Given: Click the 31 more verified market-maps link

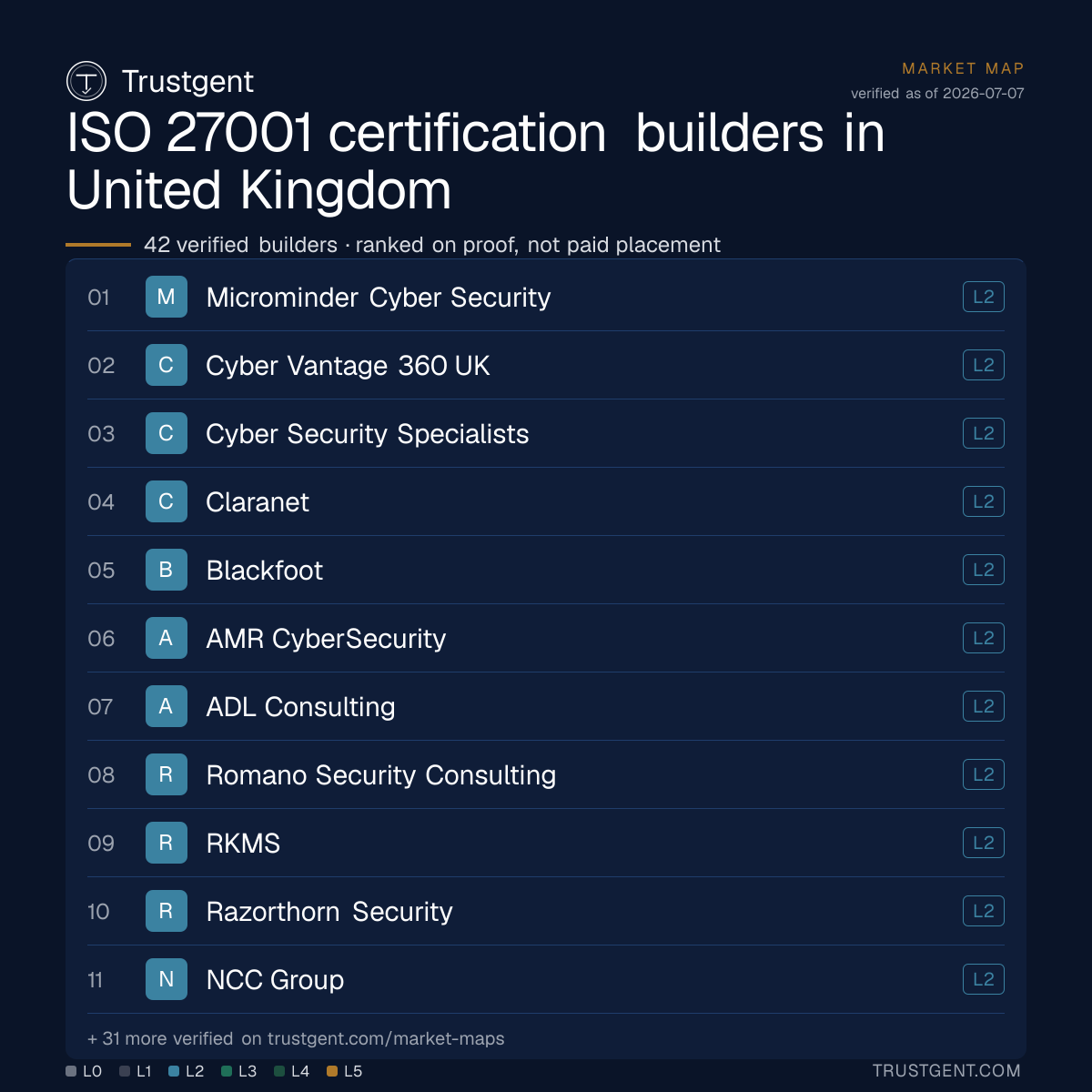Looking at the screenshot, I should pyautogui.click(x=296, y=1038).
